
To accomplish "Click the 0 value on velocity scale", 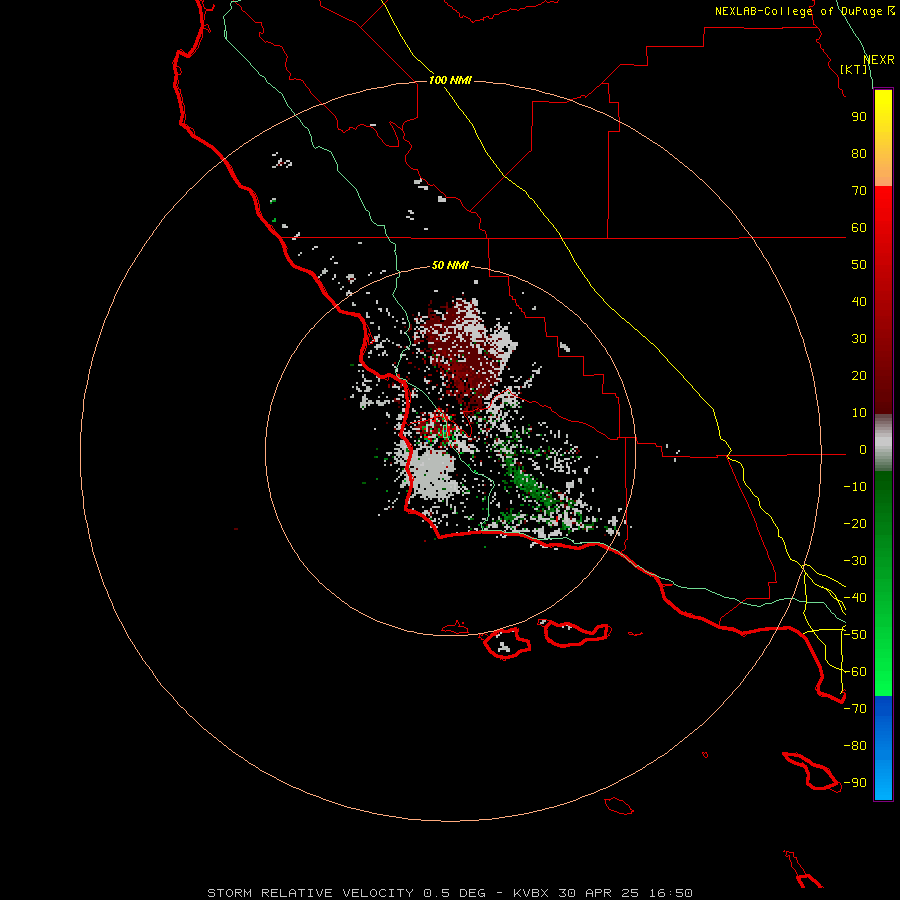I will point(863,450).
